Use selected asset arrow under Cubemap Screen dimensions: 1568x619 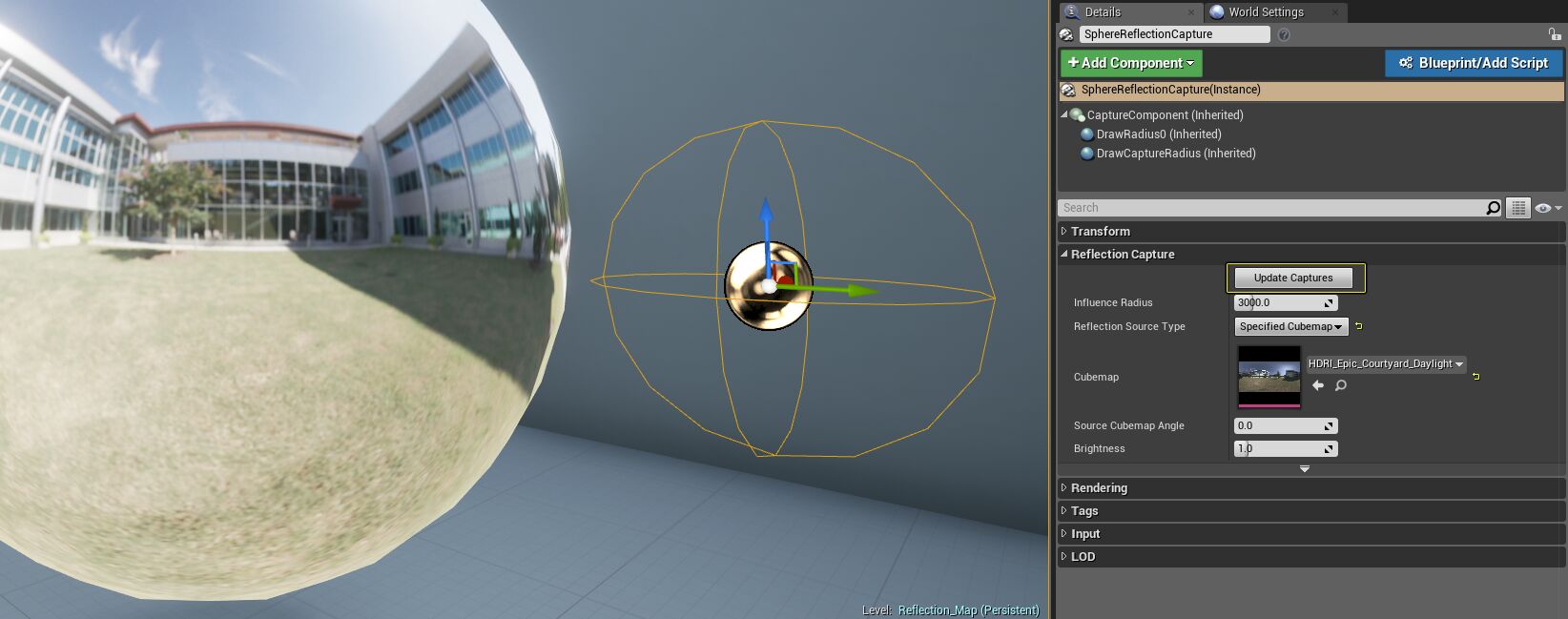[x=1318, y=385]
